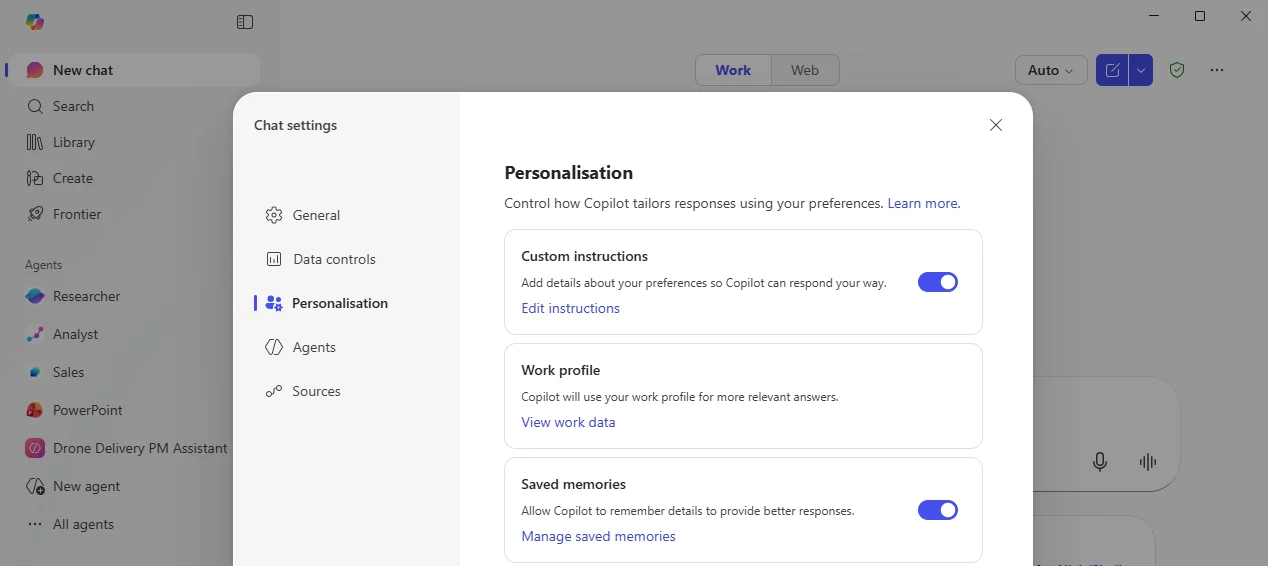Click the Saved memories card title

(574, 484)
